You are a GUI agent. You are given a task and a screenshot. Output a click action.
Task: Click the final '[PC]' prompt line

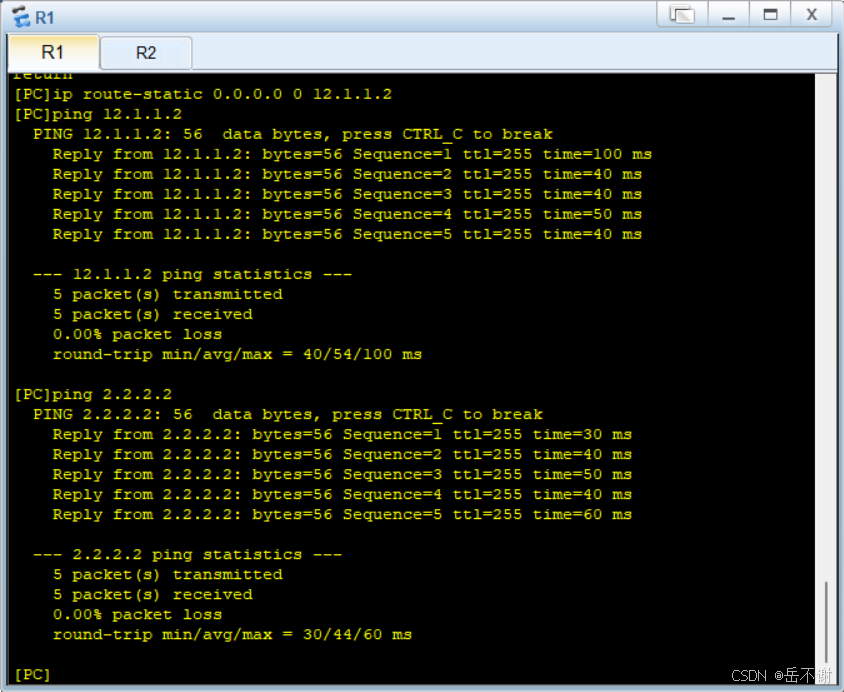coord(32,674)
